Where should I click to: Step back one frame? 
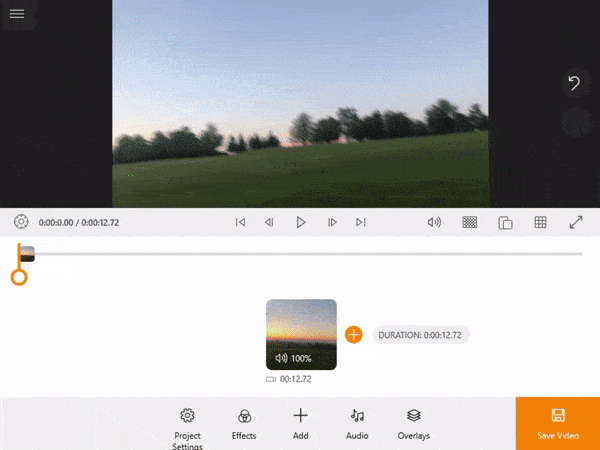269,222
